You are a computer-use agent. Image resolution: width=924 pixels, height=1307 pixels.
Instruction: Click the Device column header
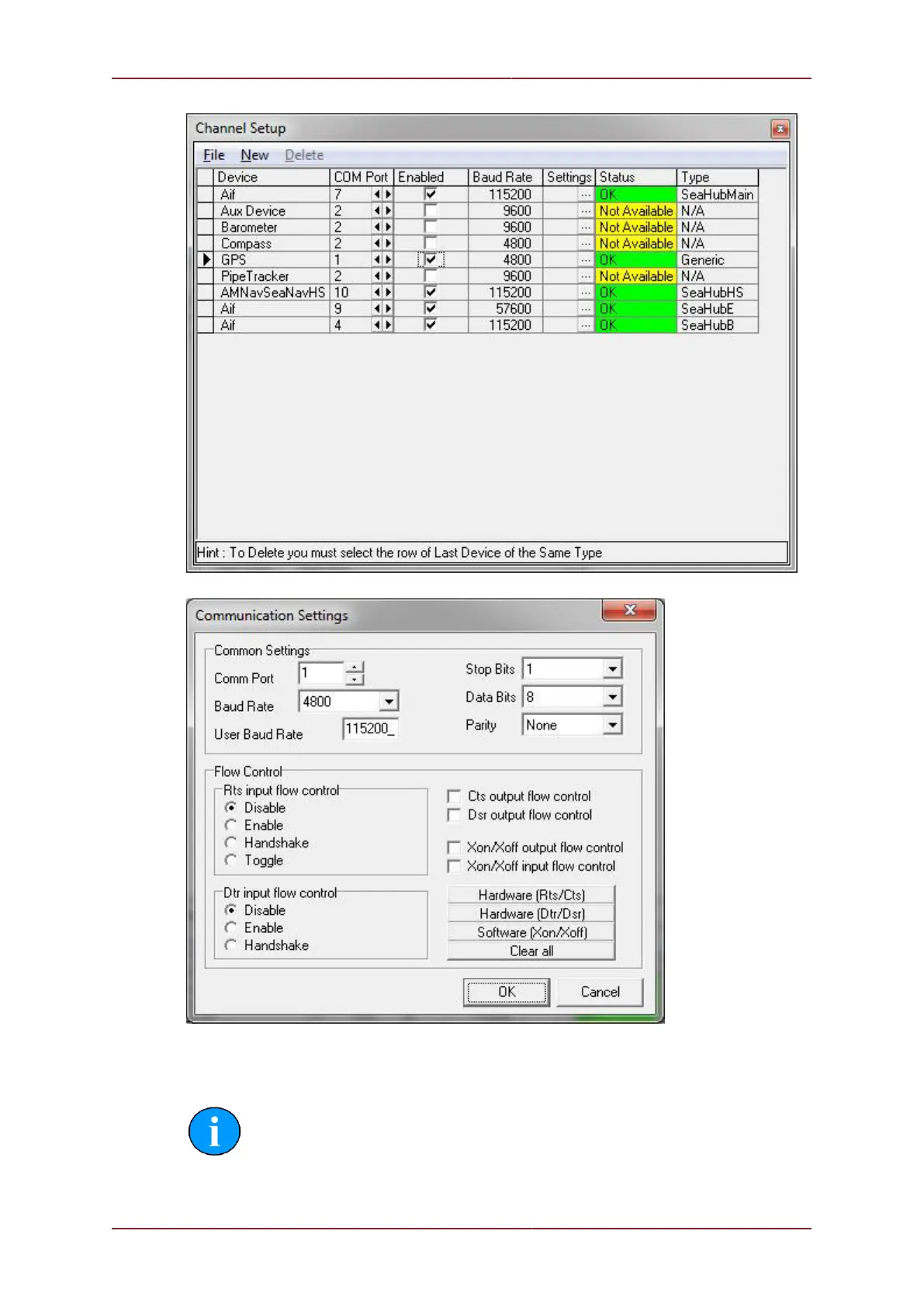click(x=272, y=177)
